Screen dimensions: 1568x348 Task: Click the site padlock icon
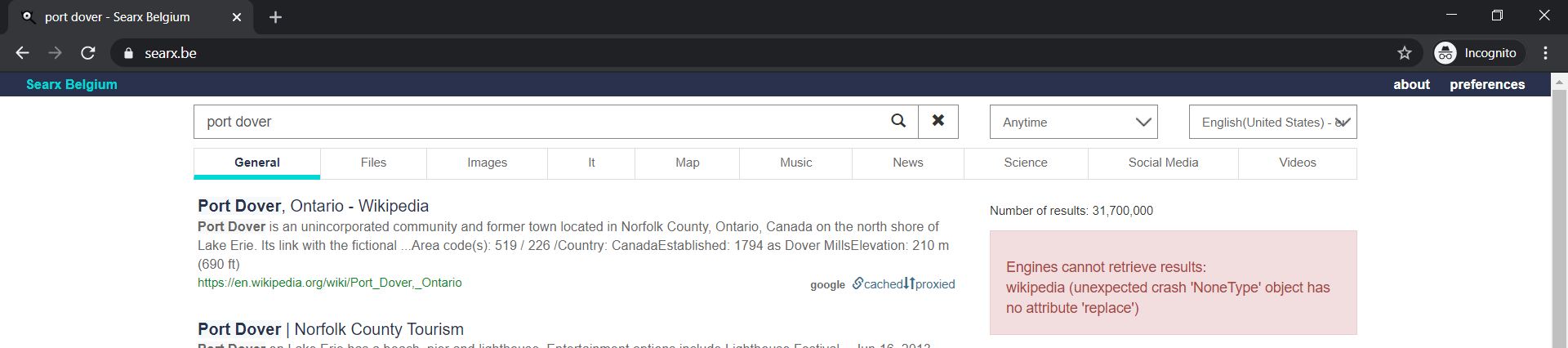128,53
